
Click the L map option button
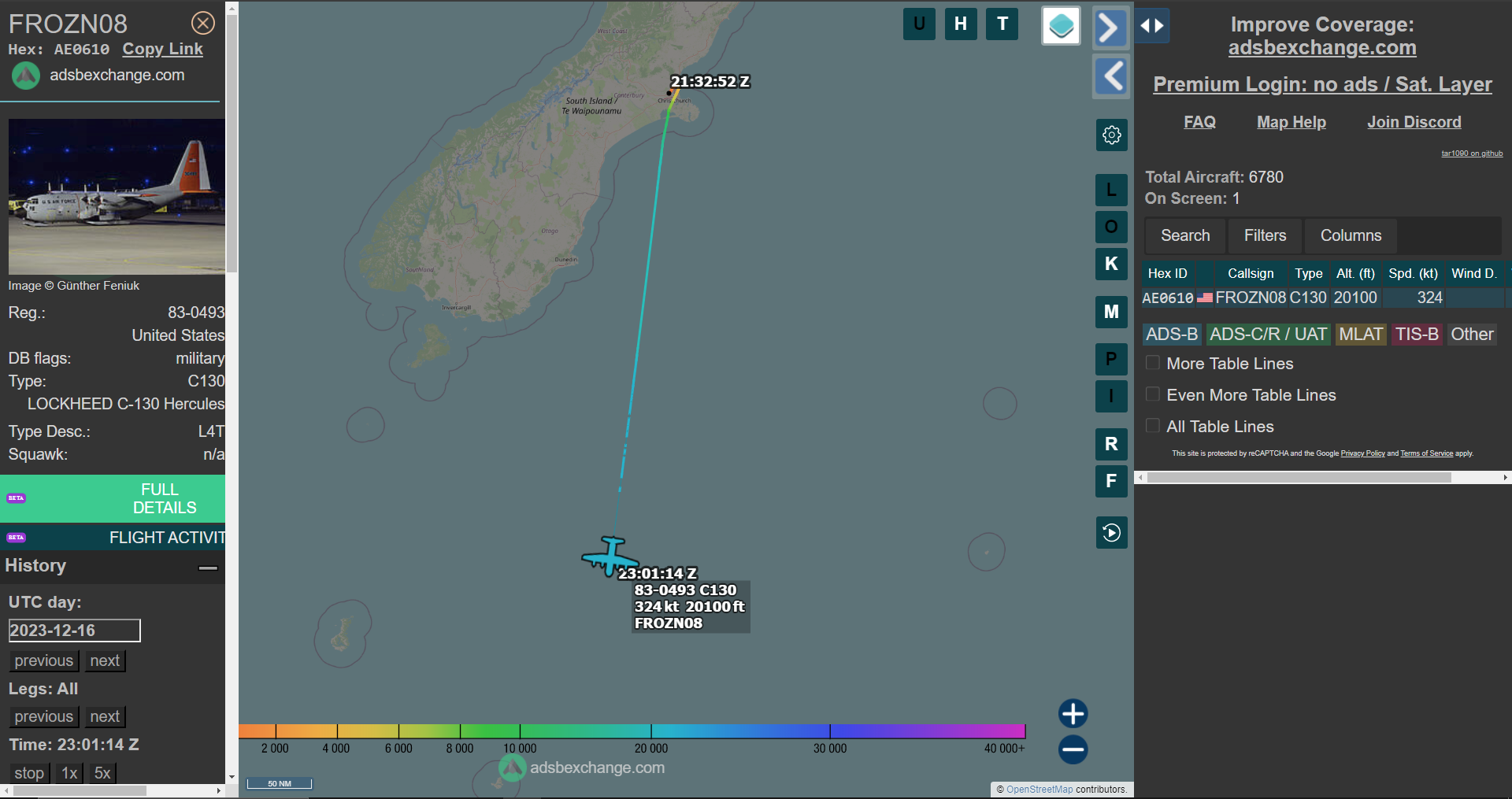pyautogui.click(x=1111, y=190)
